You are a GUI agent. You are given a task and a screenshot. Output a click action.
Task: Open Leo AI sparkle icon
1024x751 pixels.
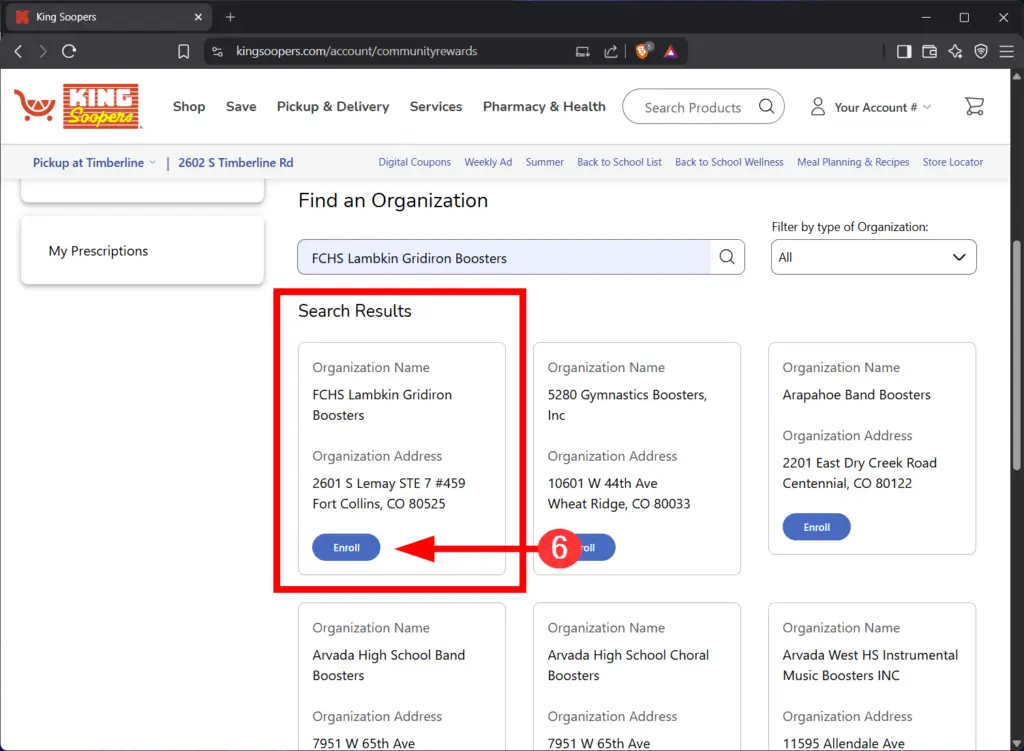(955, 51)
